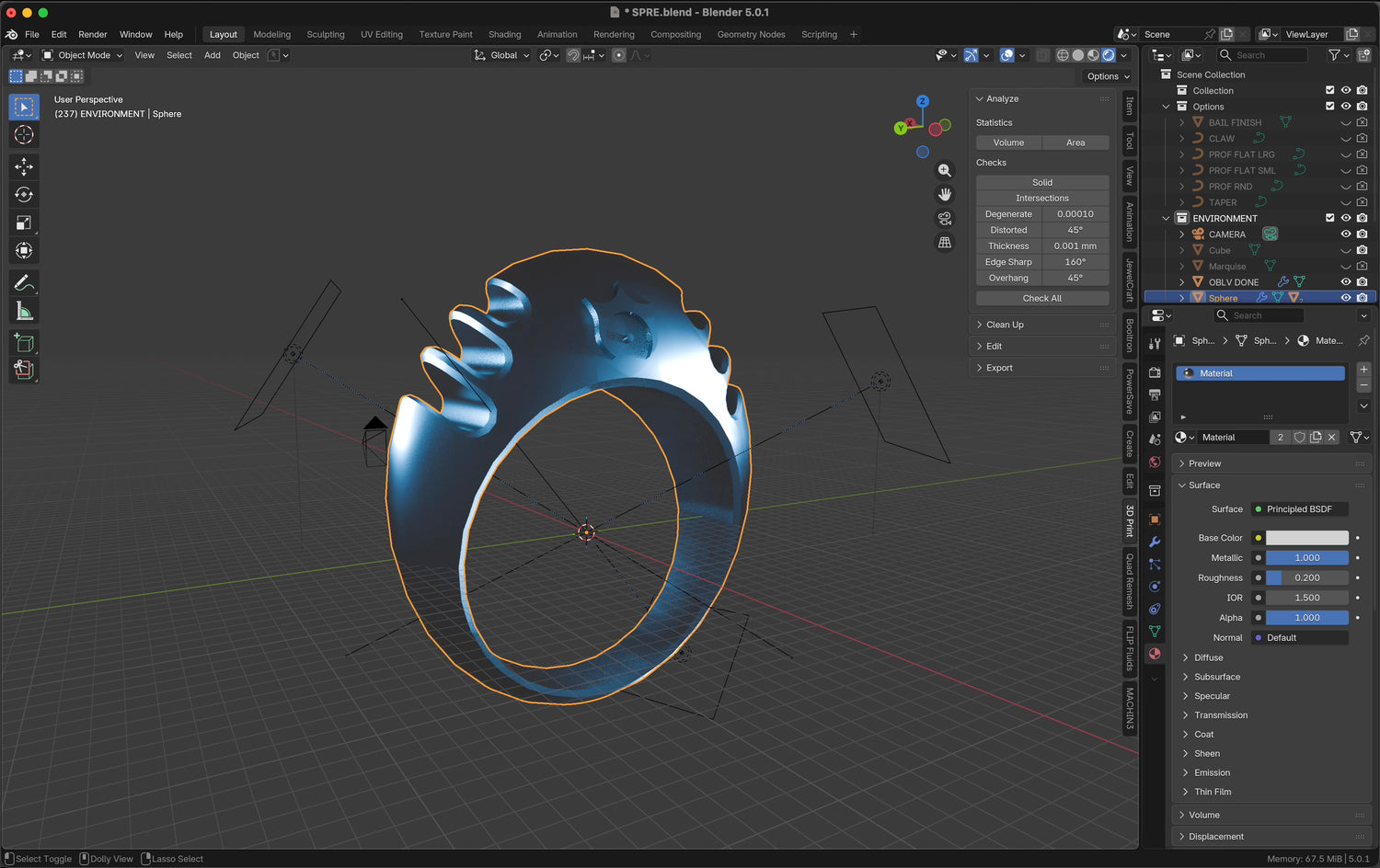Viewport: 1380px width, 868px height.
Task: Open the Object Mode dropdown
Action: coord(83,55)
